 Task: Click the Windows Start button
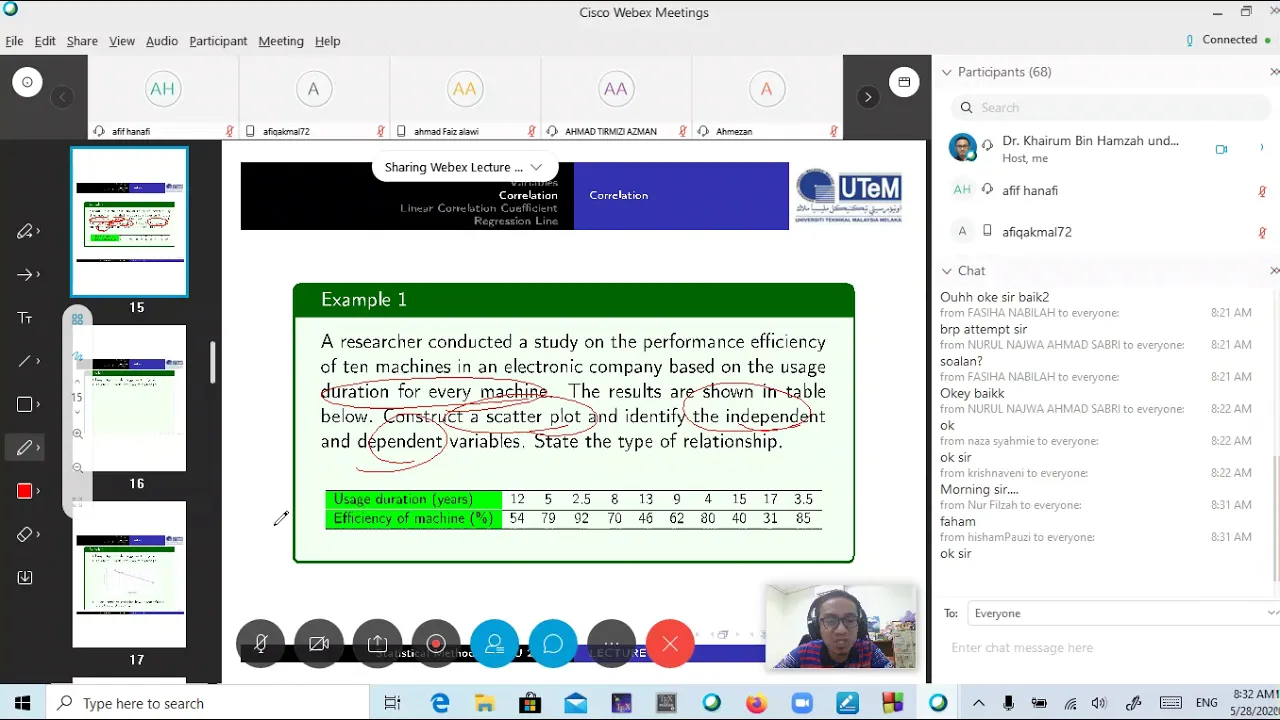click(x=22, y=703)
